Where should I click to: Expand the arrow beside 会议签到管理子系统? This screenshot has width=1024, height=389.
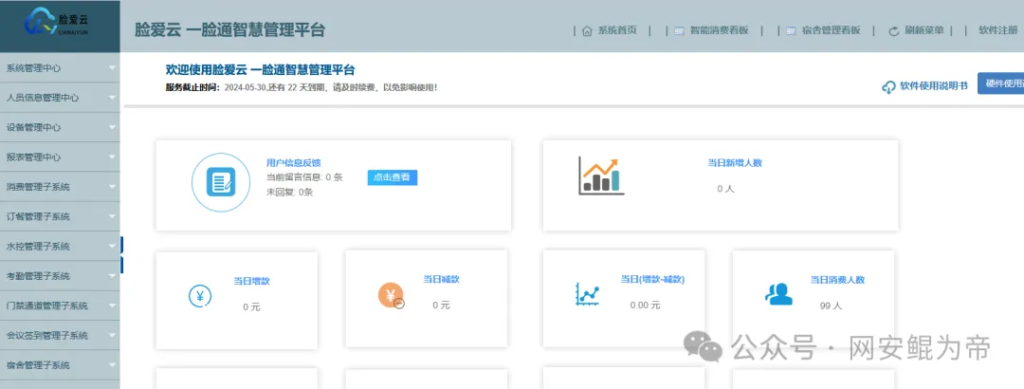click(112, 335)
